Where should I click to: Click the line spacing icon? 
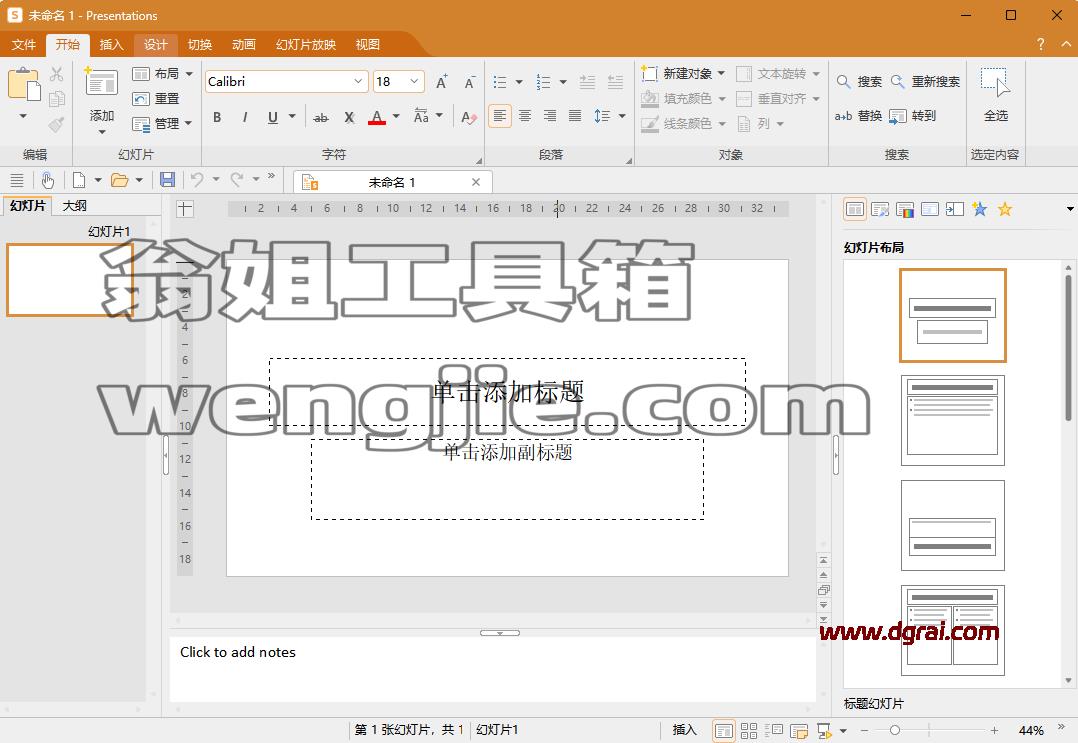click(x=602, y=115)
